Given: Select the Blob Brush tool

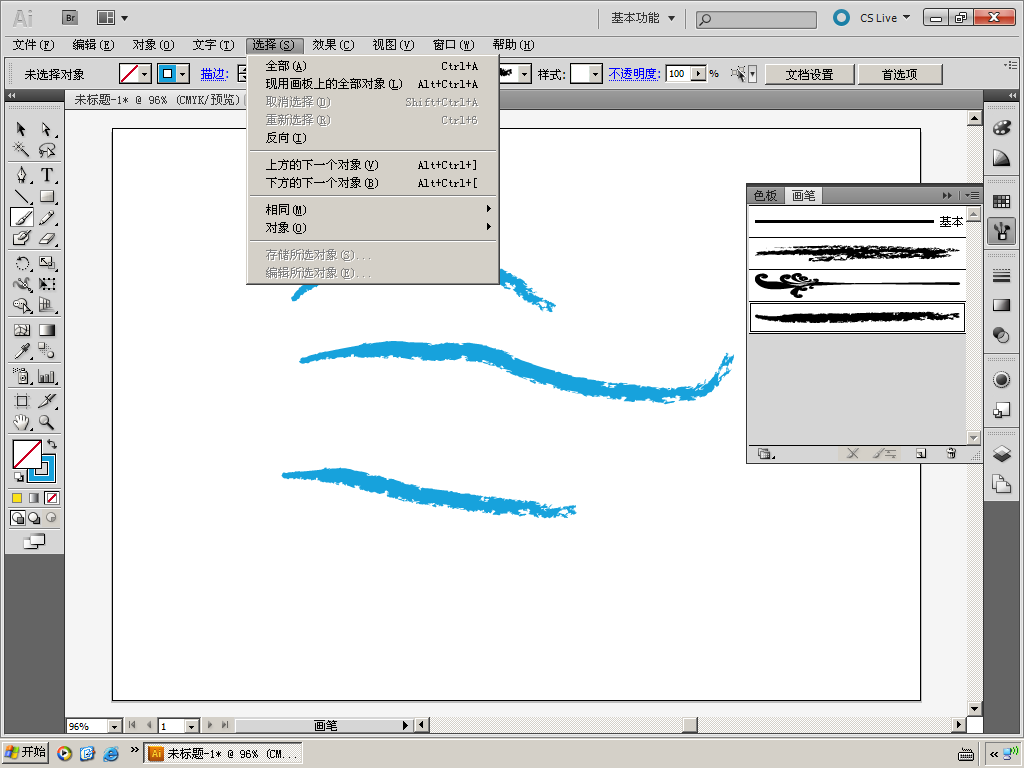Looking at the screenshot, I should pos(21,238).
